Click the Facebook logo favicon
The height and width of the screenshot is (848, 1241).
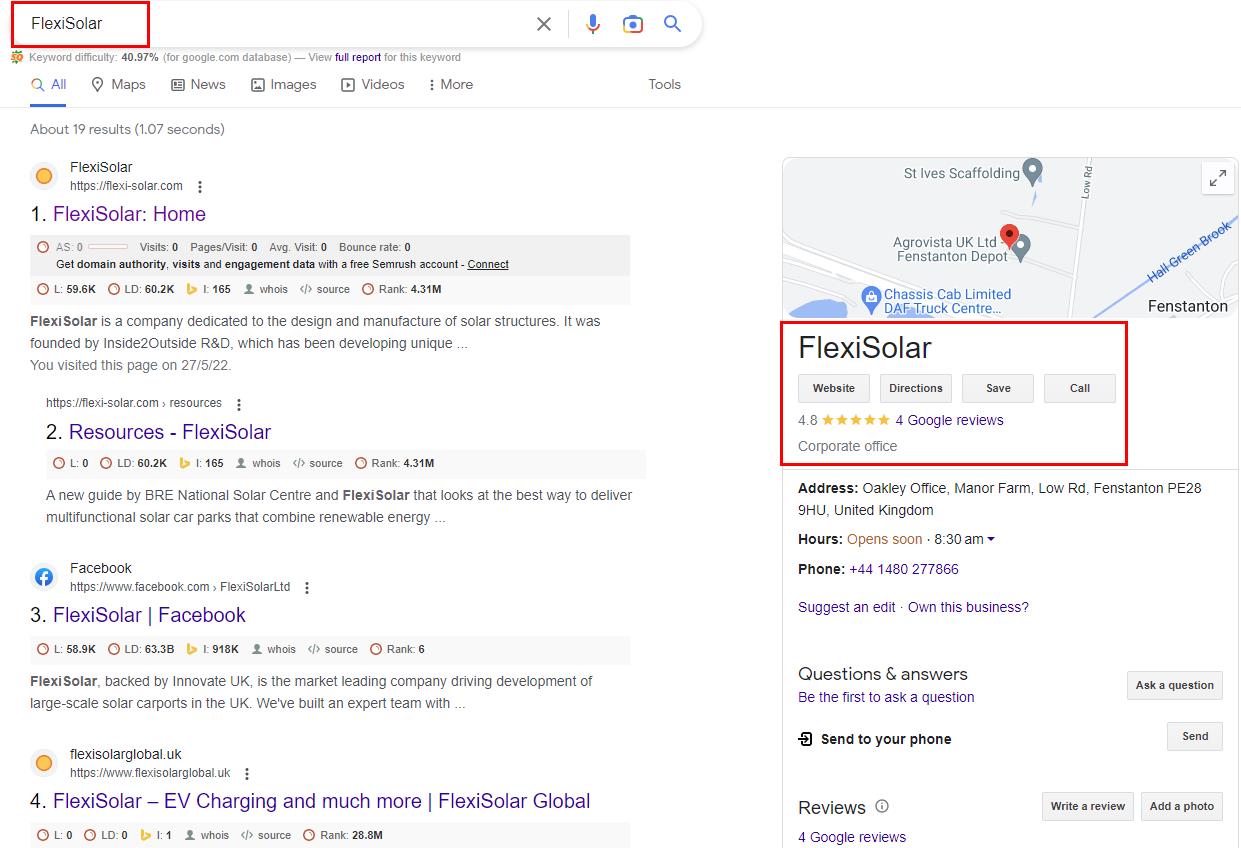pyautogui.click(x=44, y=577)
